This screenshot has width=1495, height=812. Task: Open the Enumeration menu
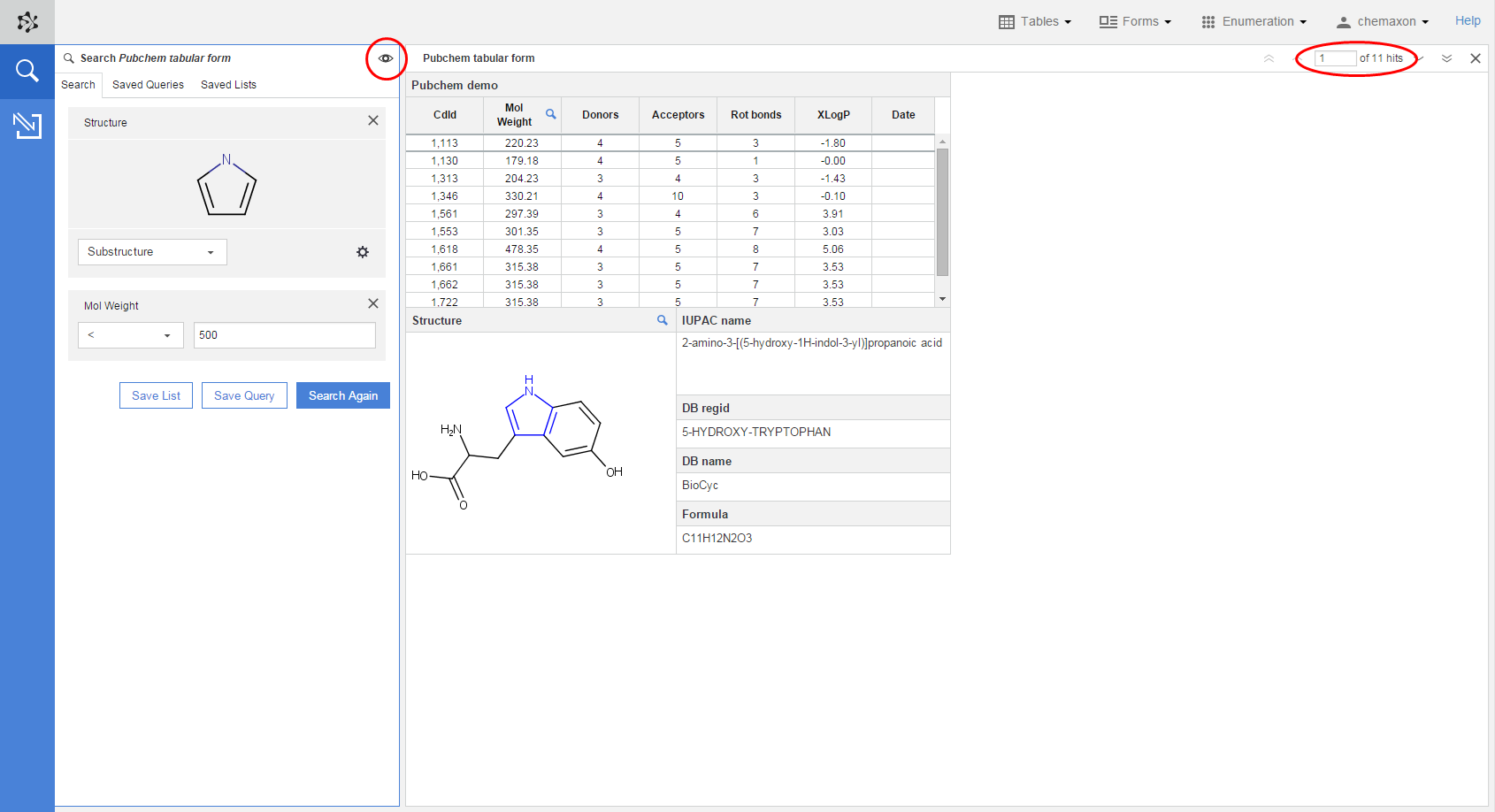click(x=1253, y=21)
